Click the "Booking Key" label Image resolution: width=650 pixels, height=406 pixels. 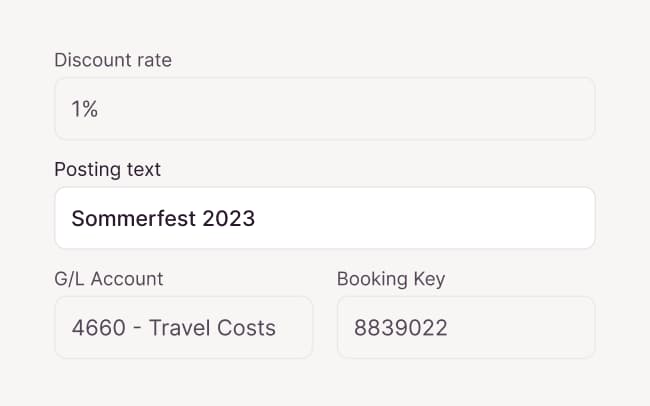(x=391, y=278)
